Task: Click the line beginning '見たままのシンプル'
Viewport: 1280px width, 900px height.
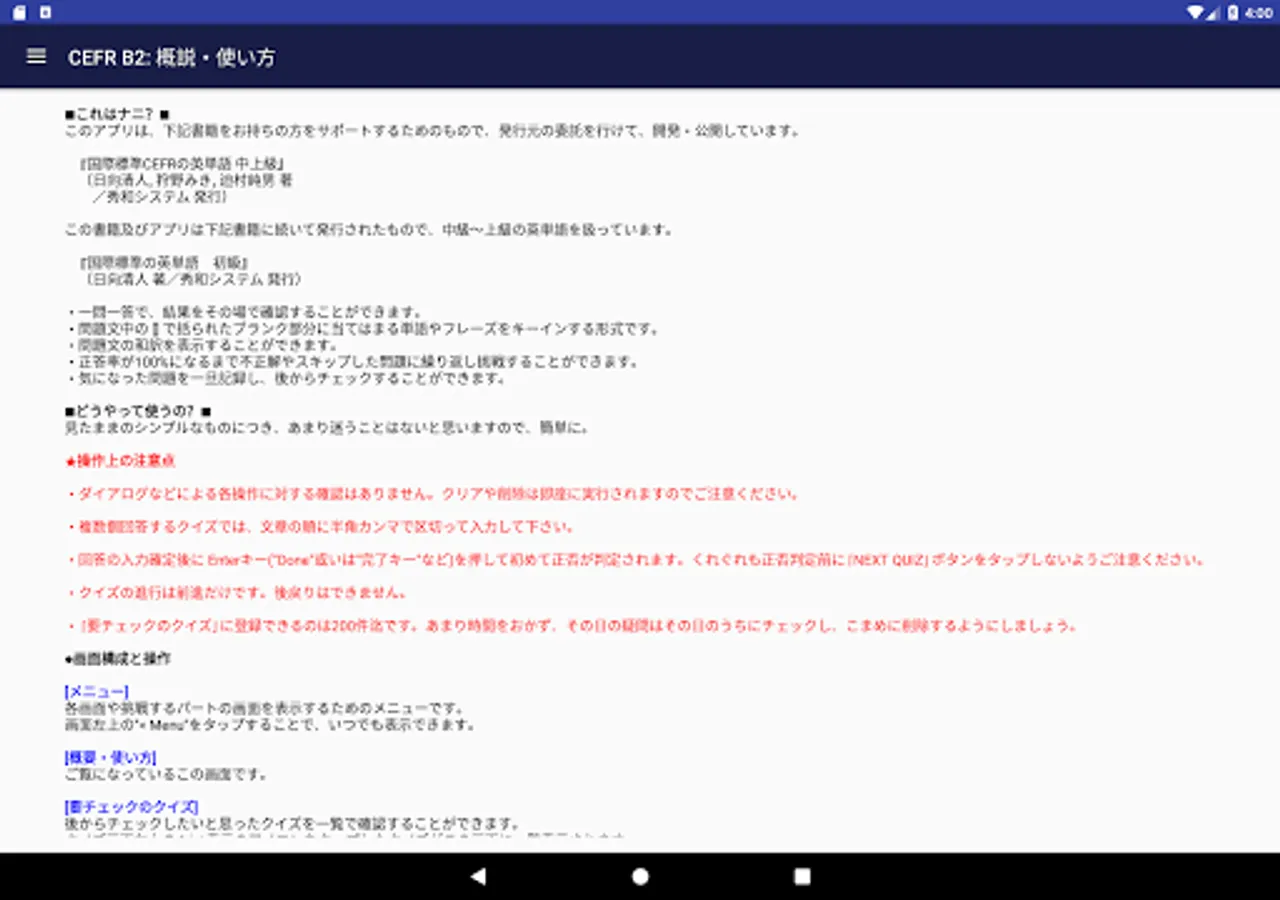Action: [328, 428]
